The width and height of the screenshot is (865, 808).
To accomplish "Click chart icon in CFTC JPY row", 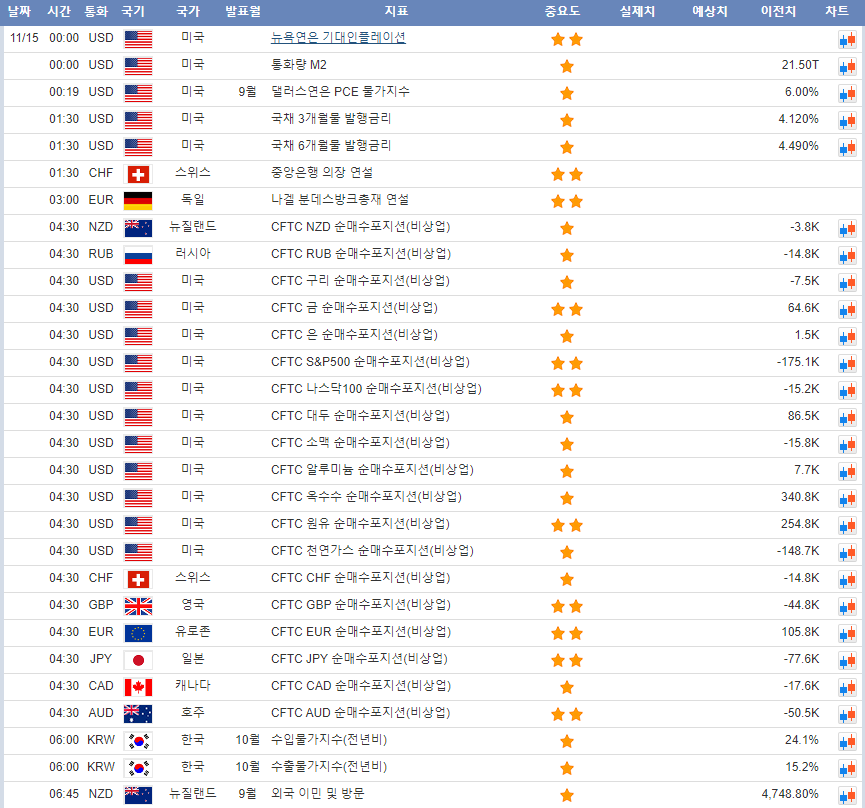I will coord(847,660).
